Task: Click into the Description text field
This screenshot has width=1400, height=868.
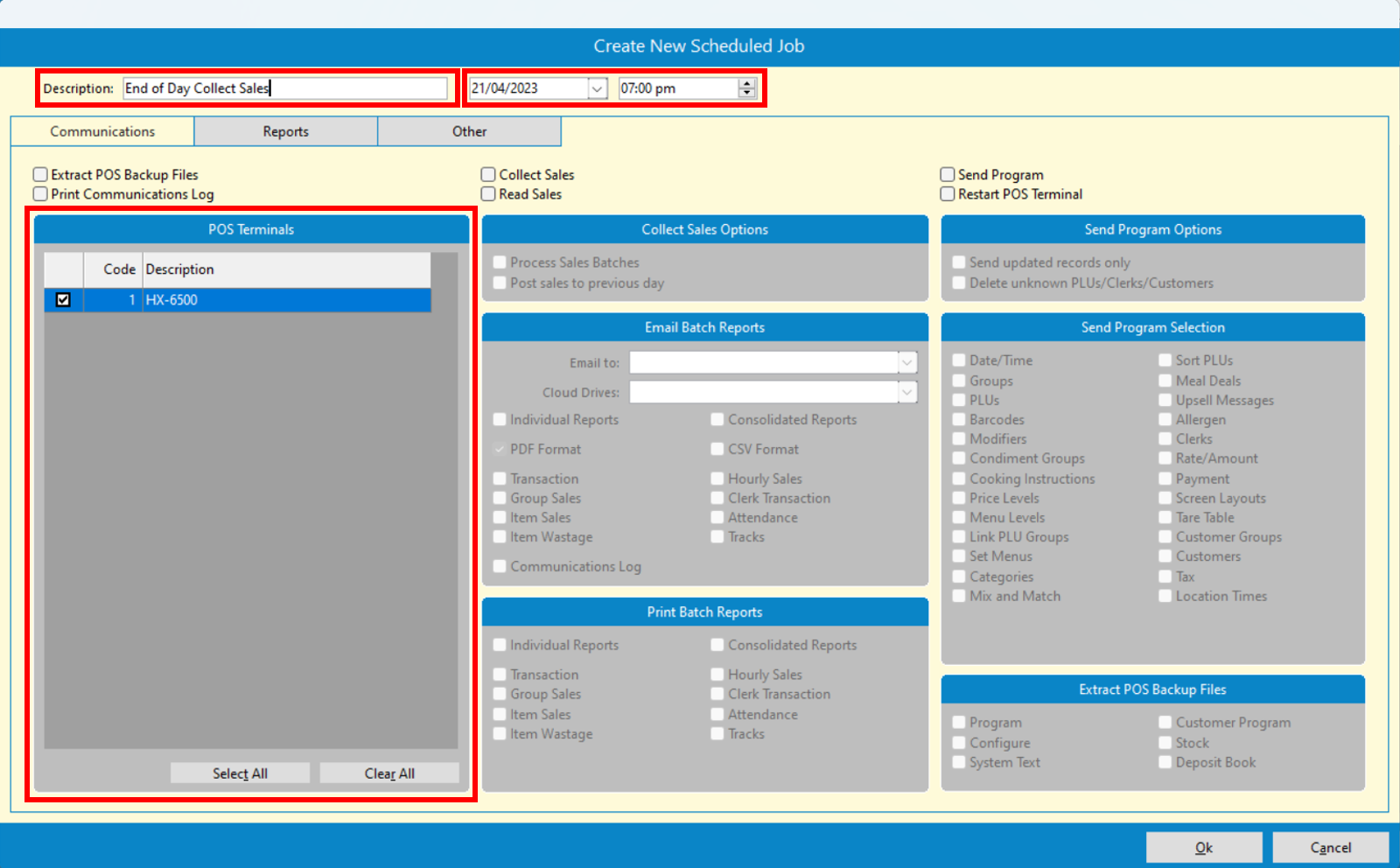Action: point(284,88)
